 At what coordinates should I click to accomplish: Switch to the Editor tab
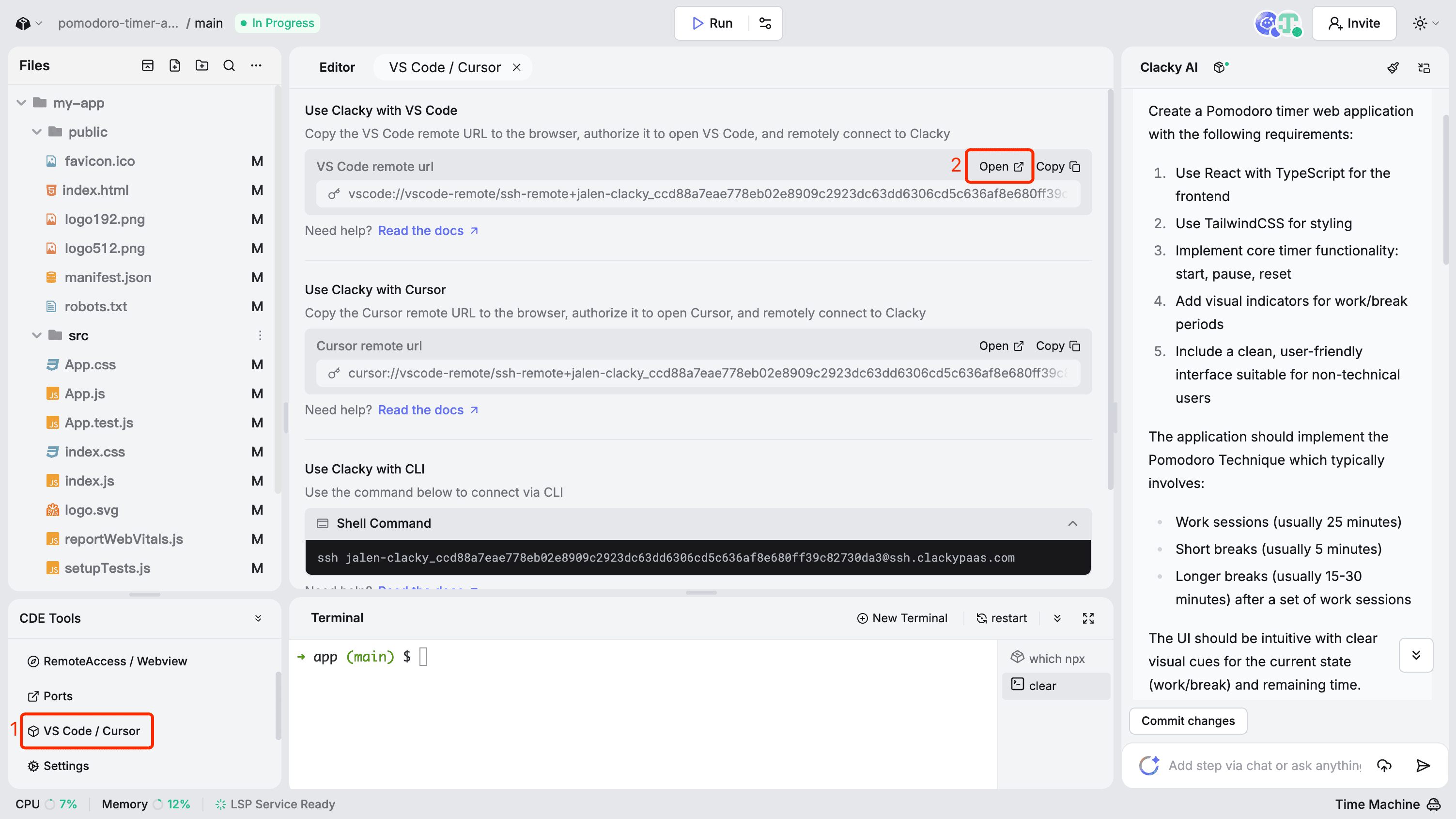(x=337, y=67)
